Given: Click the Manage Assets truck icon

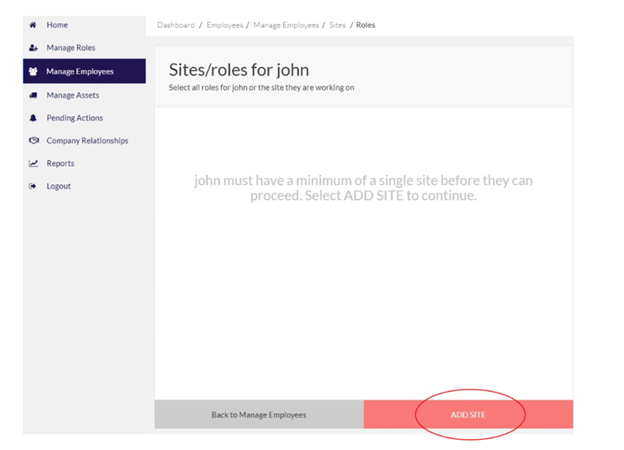Looking at the screenshot, I should [x=33, y=95].
